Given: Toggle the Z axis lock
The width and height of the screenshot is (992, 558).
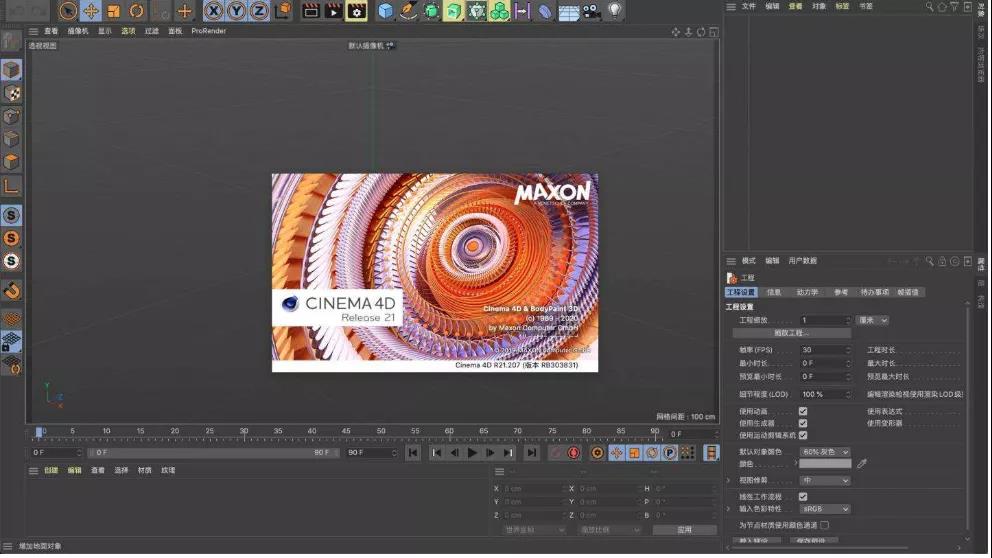Looking at the screenshot, I should (259, 11).
